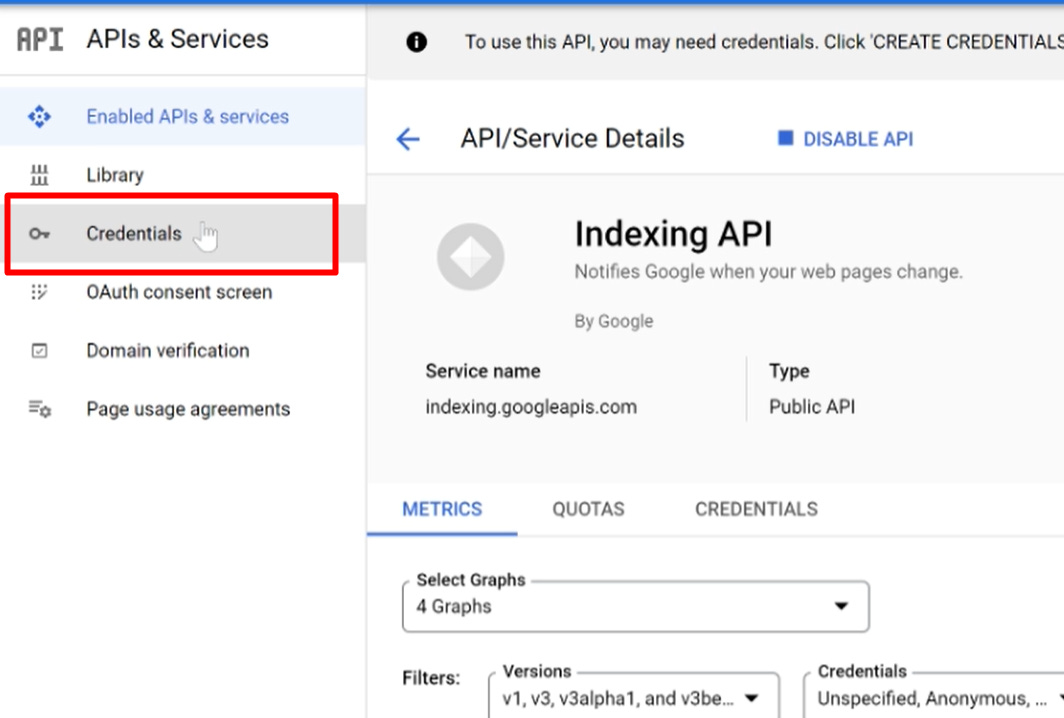Click the credentials notice banner text
1064x718 pixels.
pyautogui.click(x=764, y=42)
